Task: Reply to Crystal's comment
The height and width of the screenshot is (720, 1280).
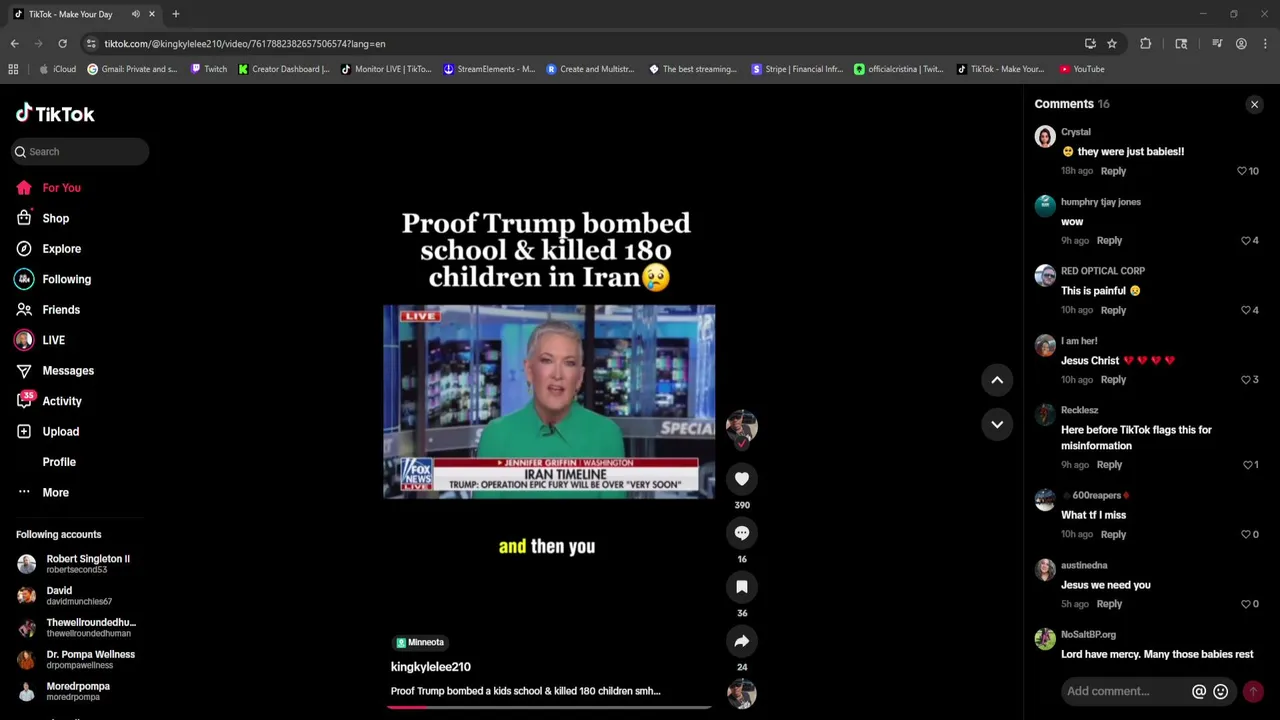Action: click(x=1113, y=171)
